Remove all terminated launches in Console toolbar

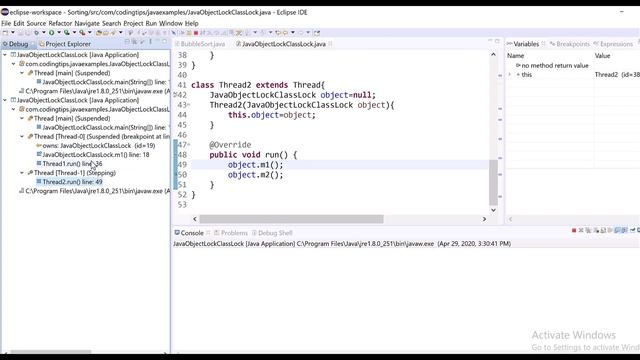click(588, 231)
